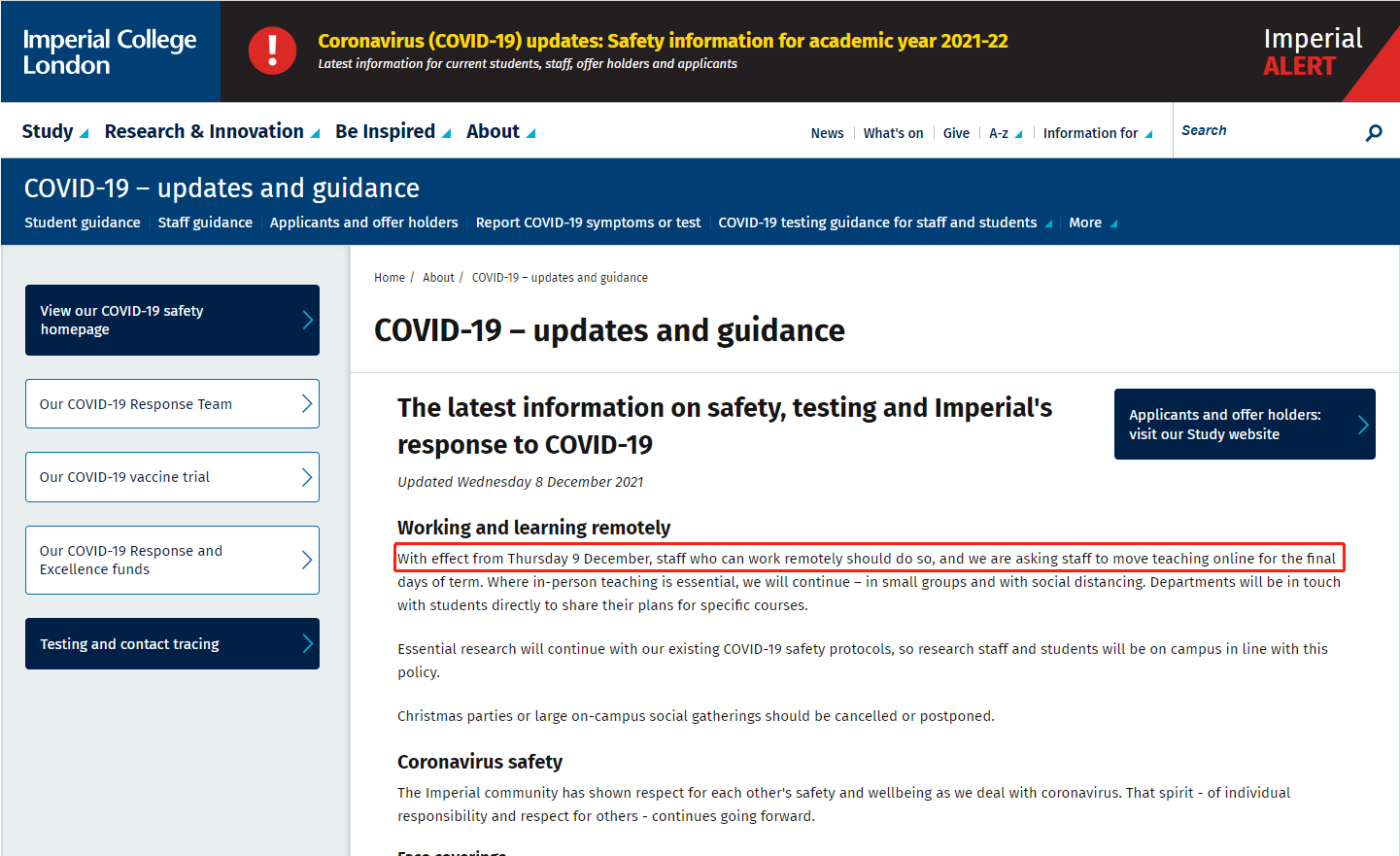
Task: Click the Coronavirus safety heading
Action: tap(480, 762)
